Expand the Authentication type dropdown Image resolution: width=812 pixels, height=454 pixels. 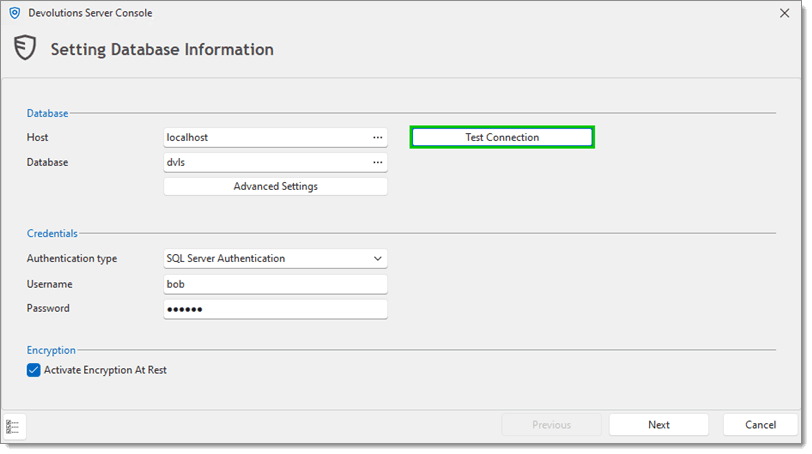377,258
